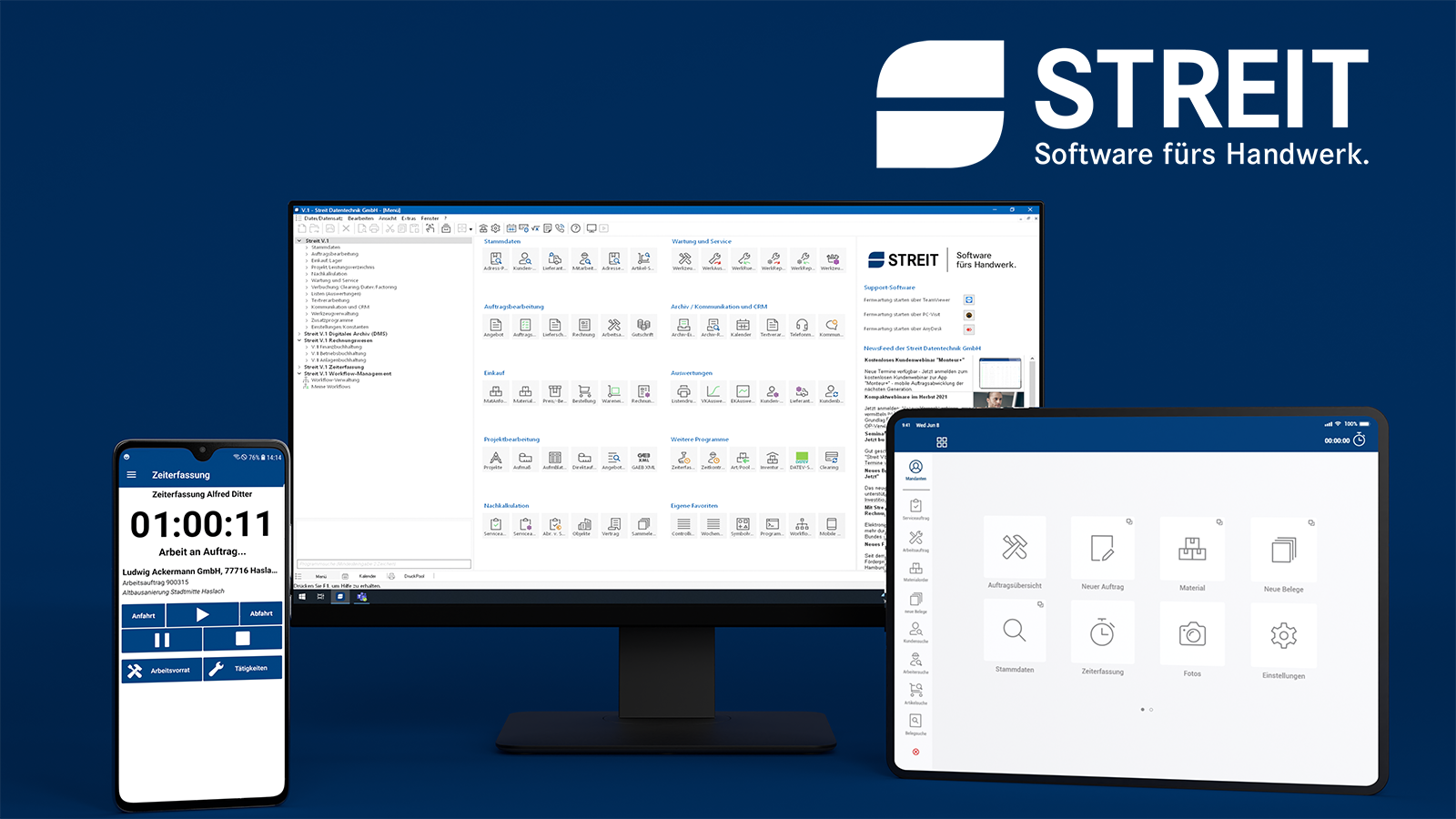Open Inventur icon in Weitere Programme

click(772, 458)
